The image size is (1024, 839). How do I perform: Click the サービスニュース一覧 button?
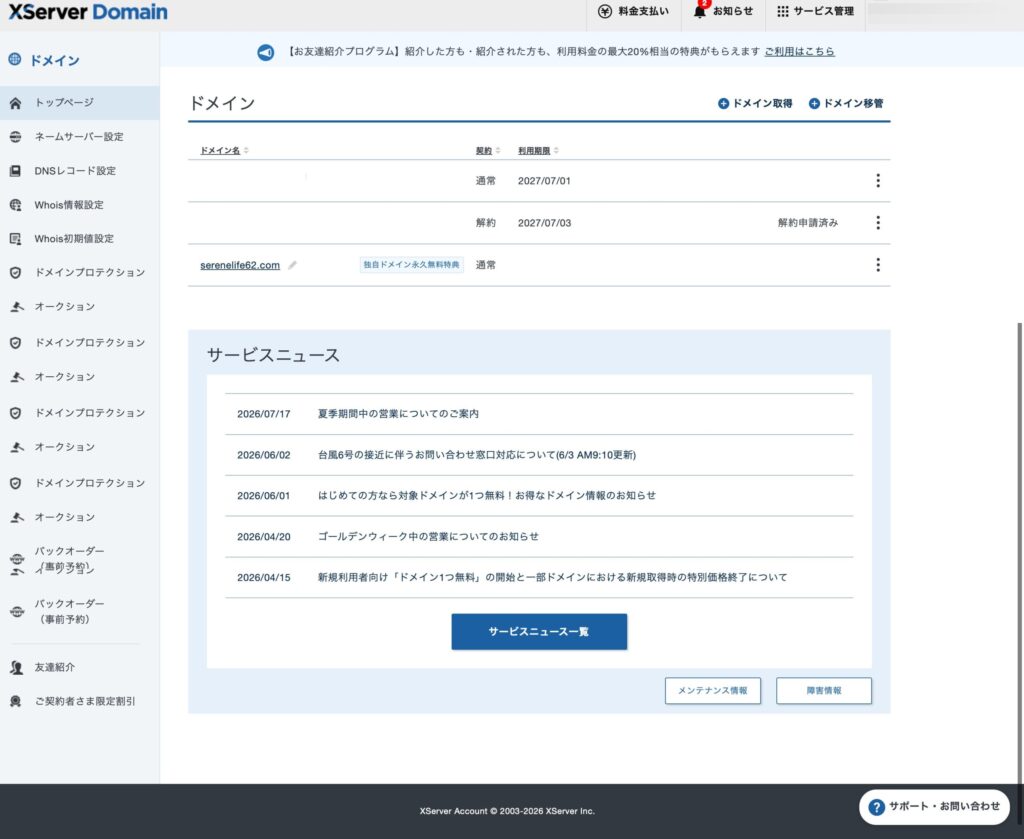(x=539, y=631)
